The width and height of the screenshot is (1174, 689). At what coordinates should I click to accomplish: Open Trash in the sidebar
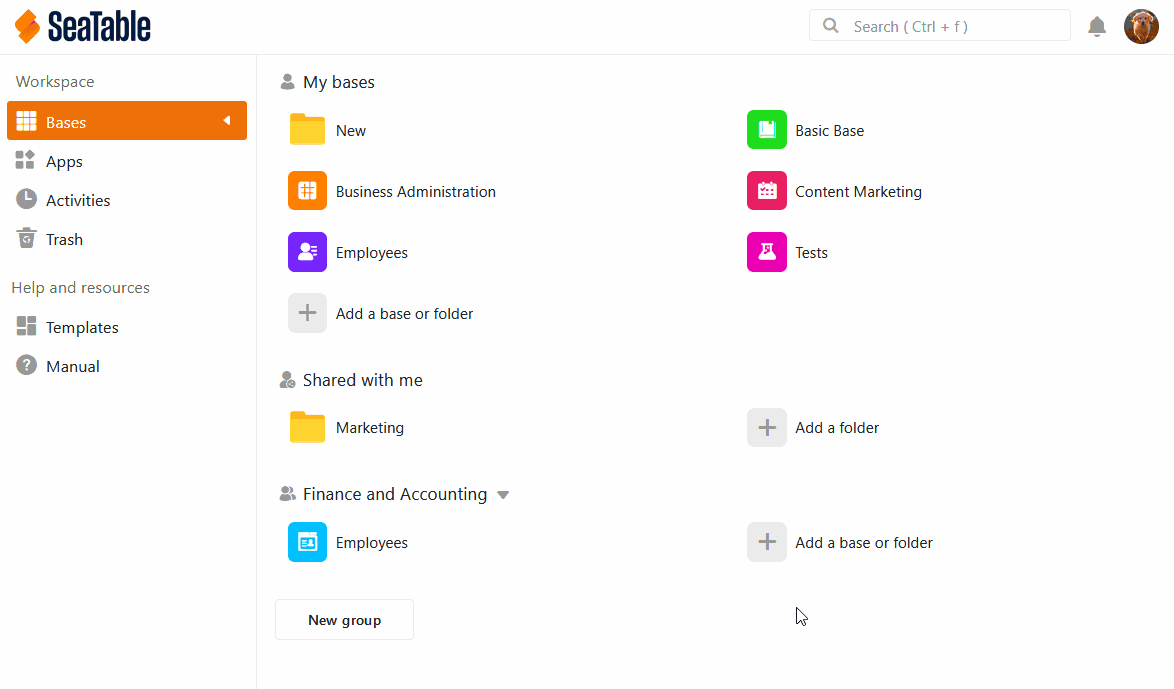tap(64, 239)
